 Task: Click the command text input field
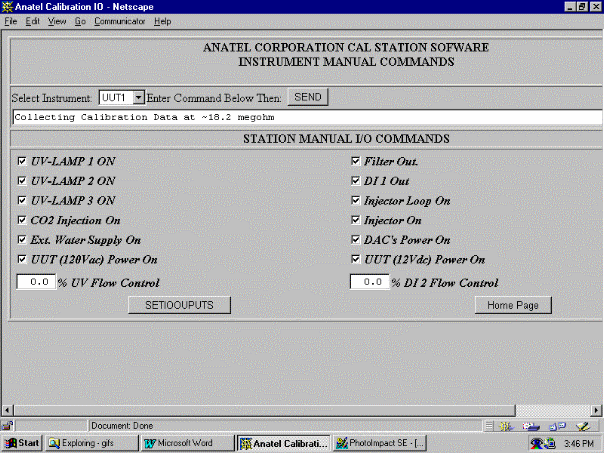[x=307, y=117]
